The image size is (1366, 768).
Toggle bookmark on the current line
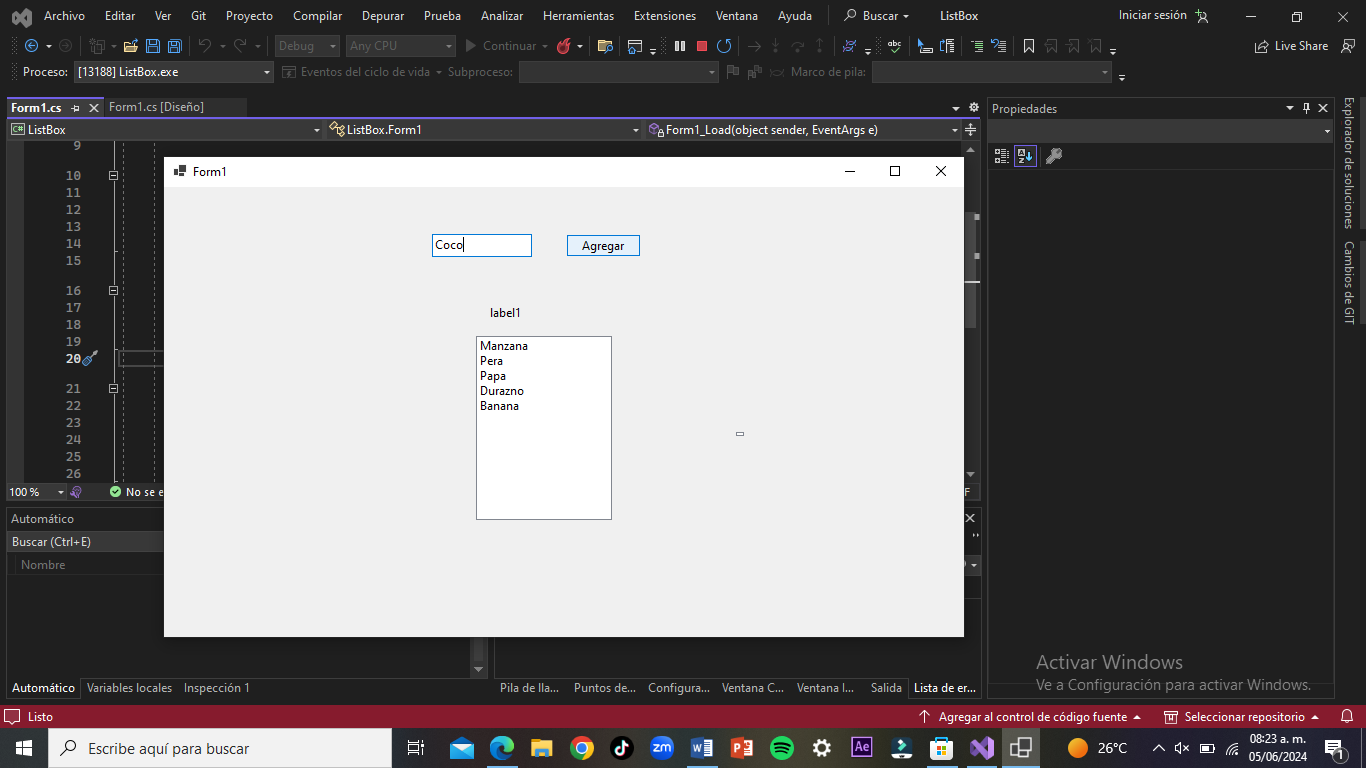(x=1028, y=46)
